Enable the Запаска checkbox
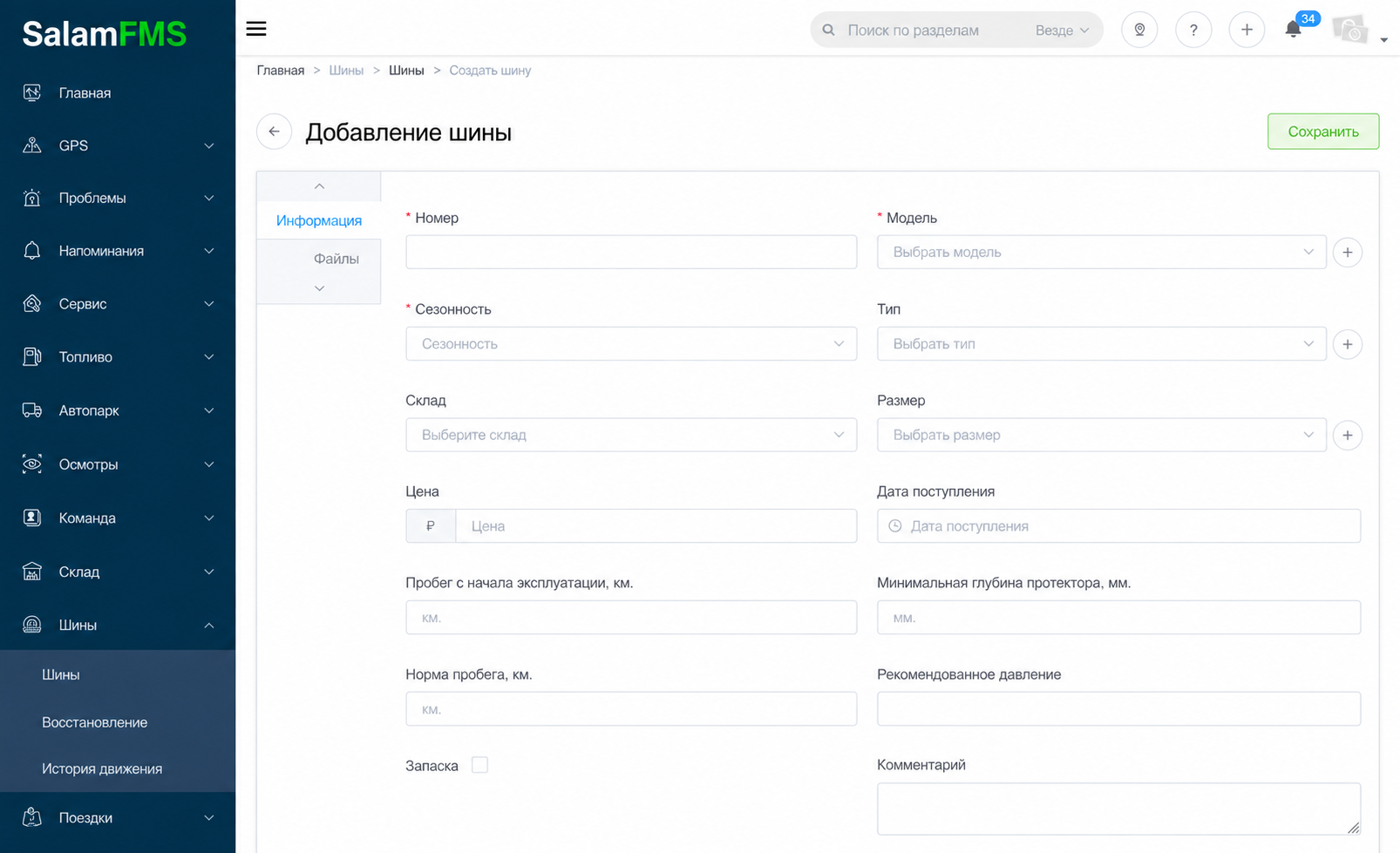 pyautogui.click(x=479, y=765)
